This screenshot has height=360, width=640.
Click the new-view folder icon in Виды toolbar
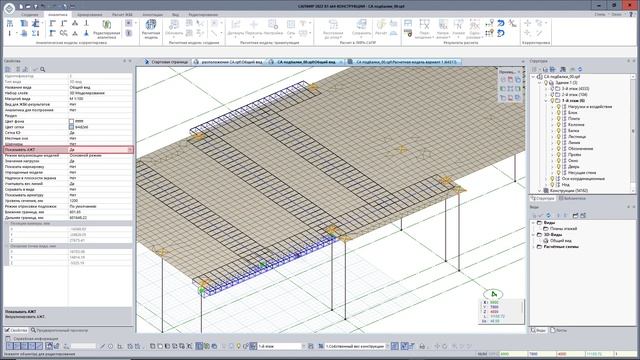click(x=575, y=215)
